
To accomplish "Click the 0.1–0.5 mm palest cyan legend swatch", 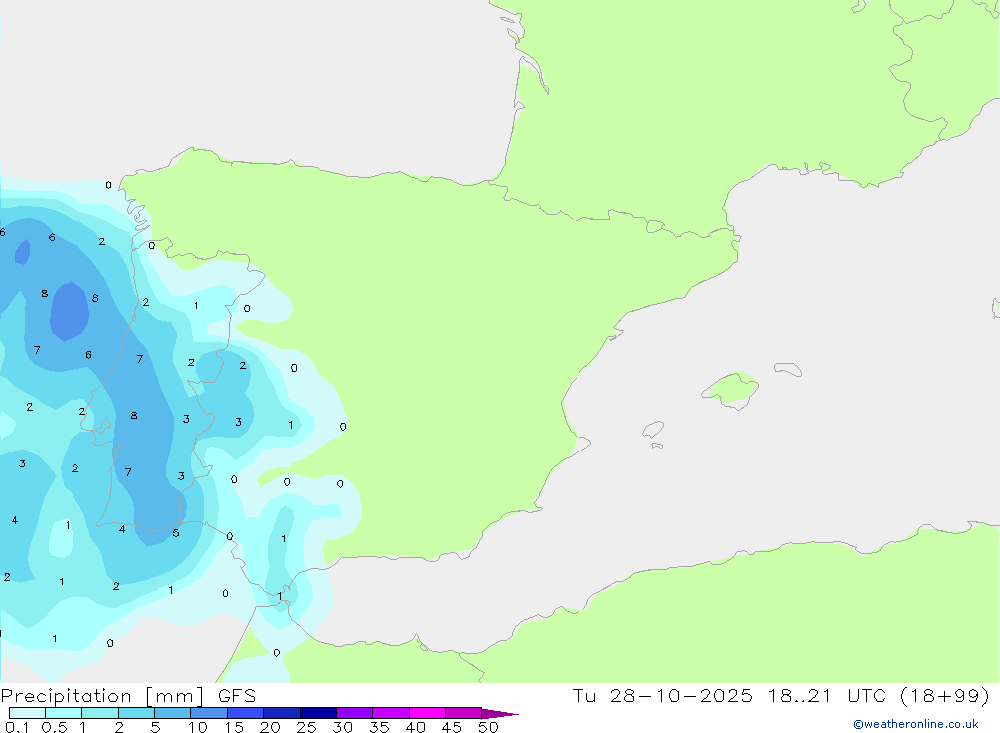I will [27, 713].
